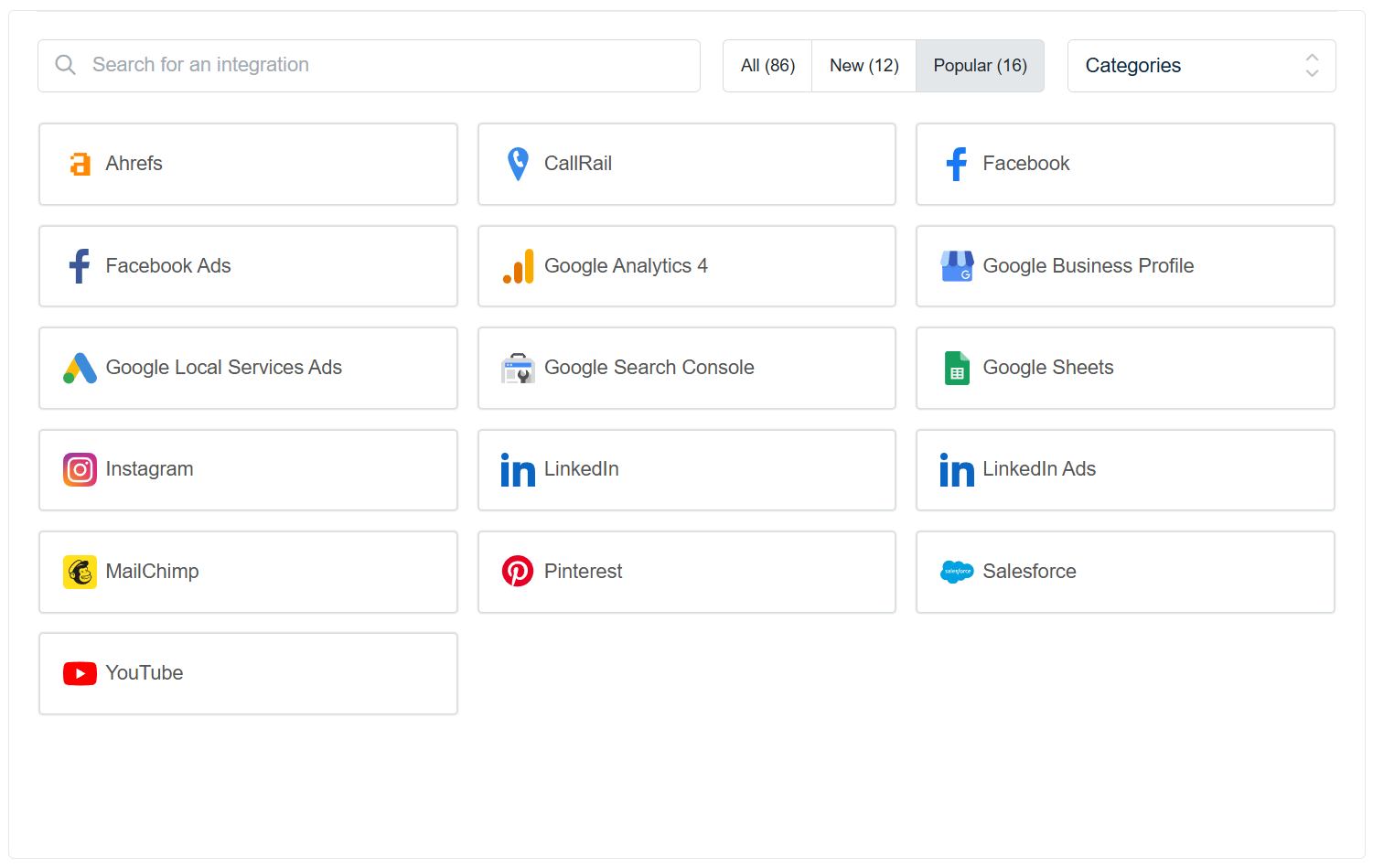Click the Ahrefs orange logo icon
Viewport: 1373px width, 868px height.
pos(80,165)
